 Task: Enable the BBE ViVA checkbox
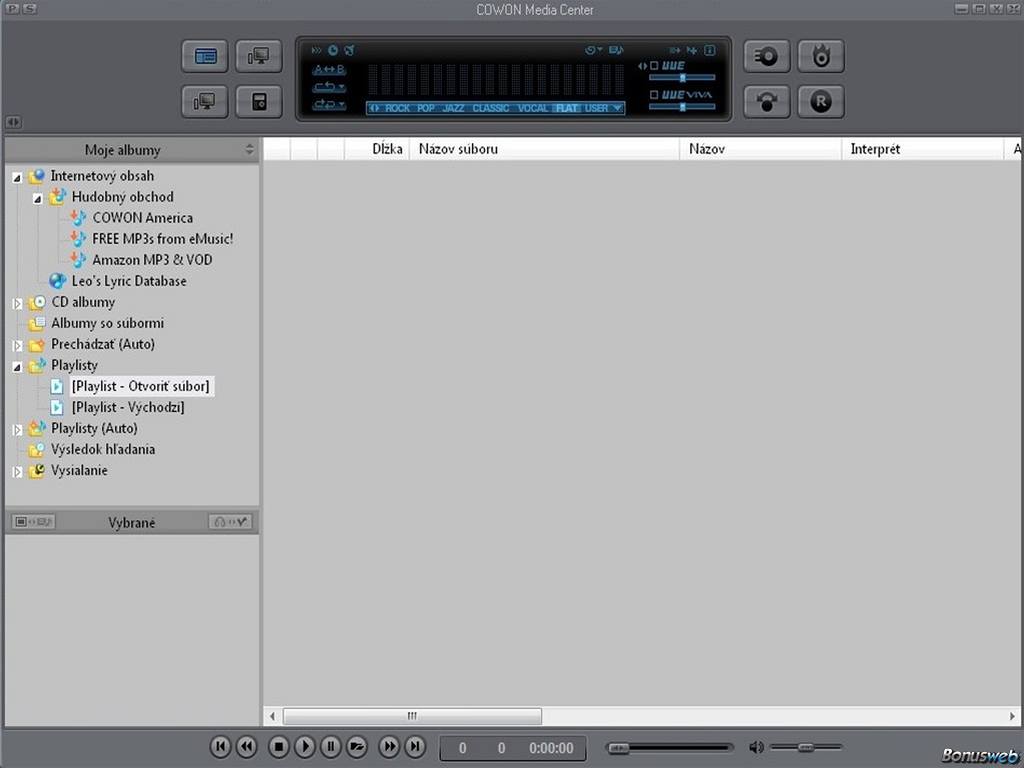point(654,95)
